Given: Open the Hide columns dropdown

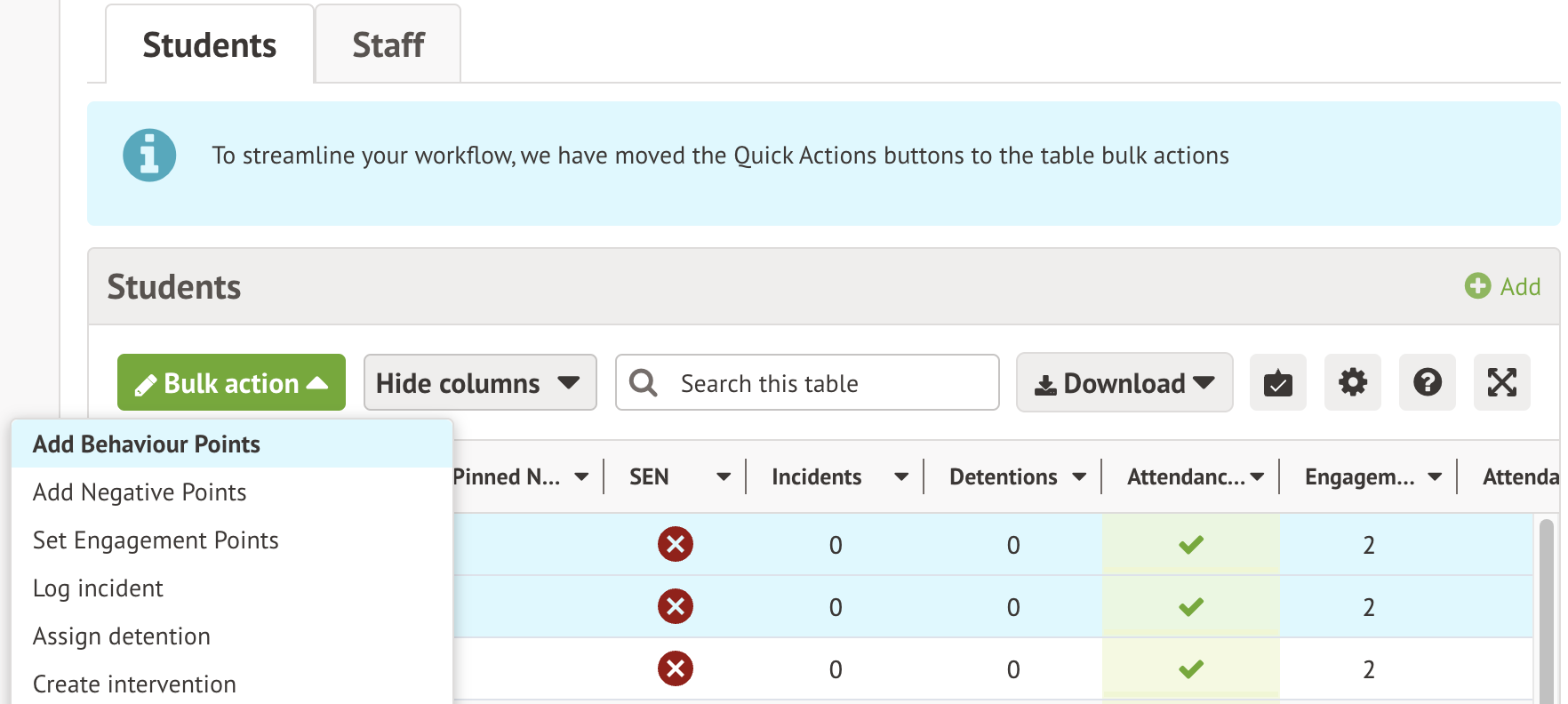Looking at the screenshot, I should (479, 383).
